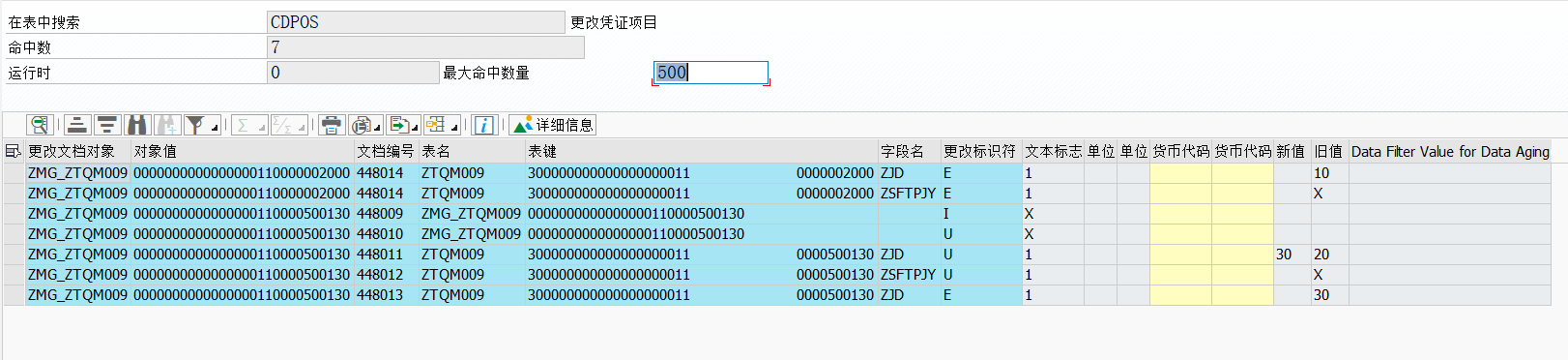This screenshot has height=360, width=1568.
Task: Click the 新值 column header
Action: tap(1292, 151)
